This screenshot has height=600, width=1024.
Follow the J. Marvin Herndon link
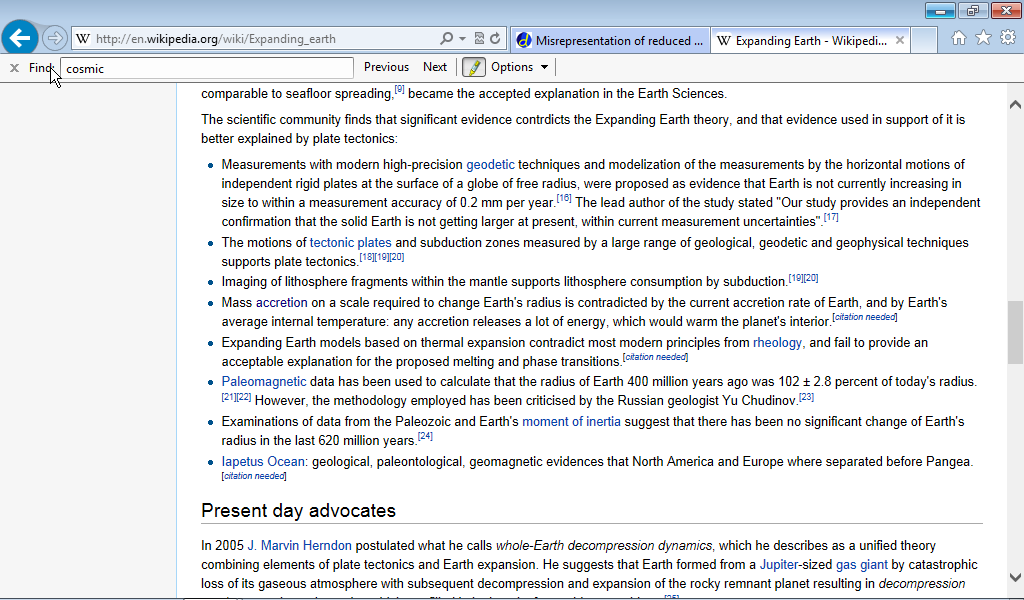(x=299, y=545)
